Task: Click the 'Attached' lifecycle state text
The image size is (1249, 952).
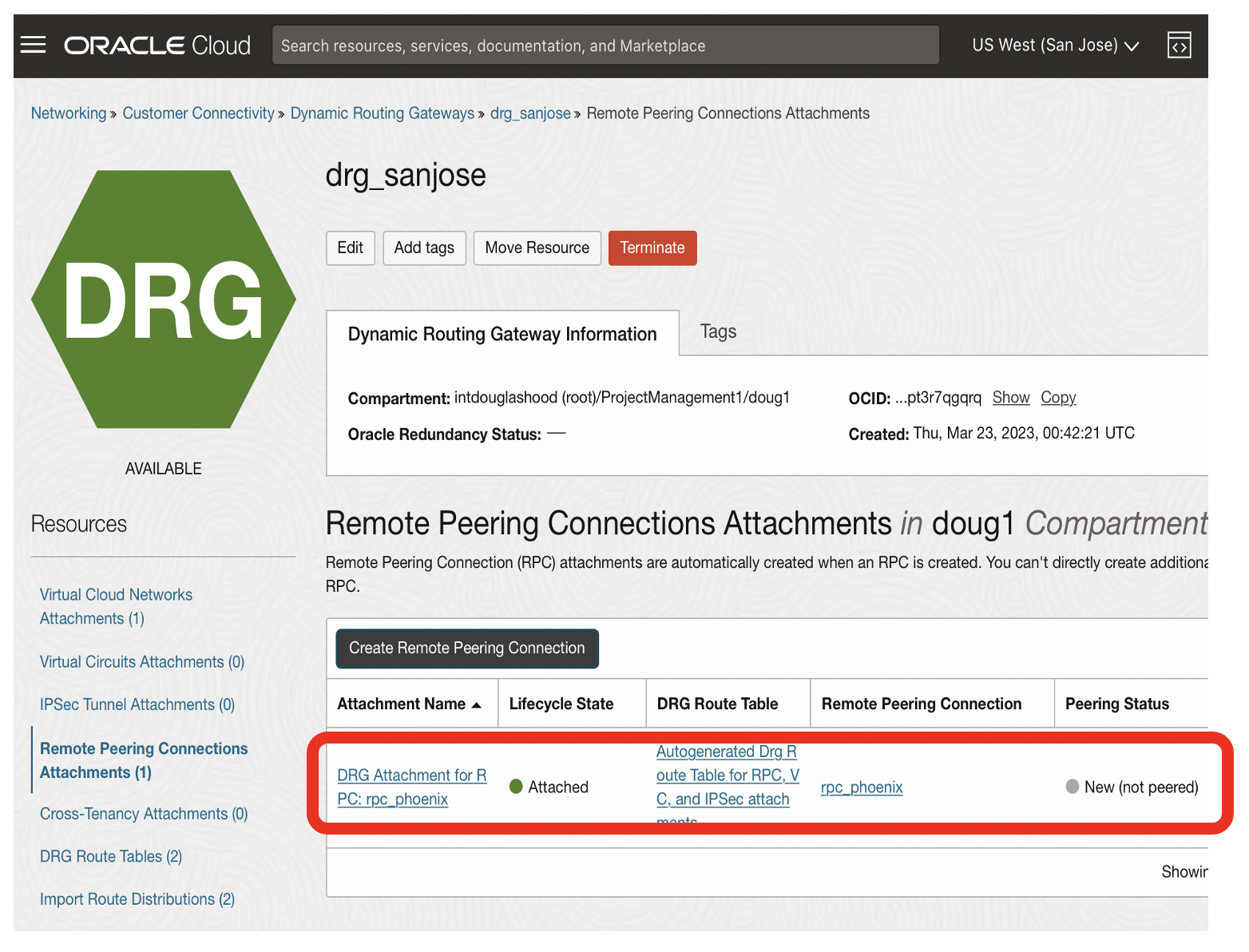Action: click(x=558, y=787)
